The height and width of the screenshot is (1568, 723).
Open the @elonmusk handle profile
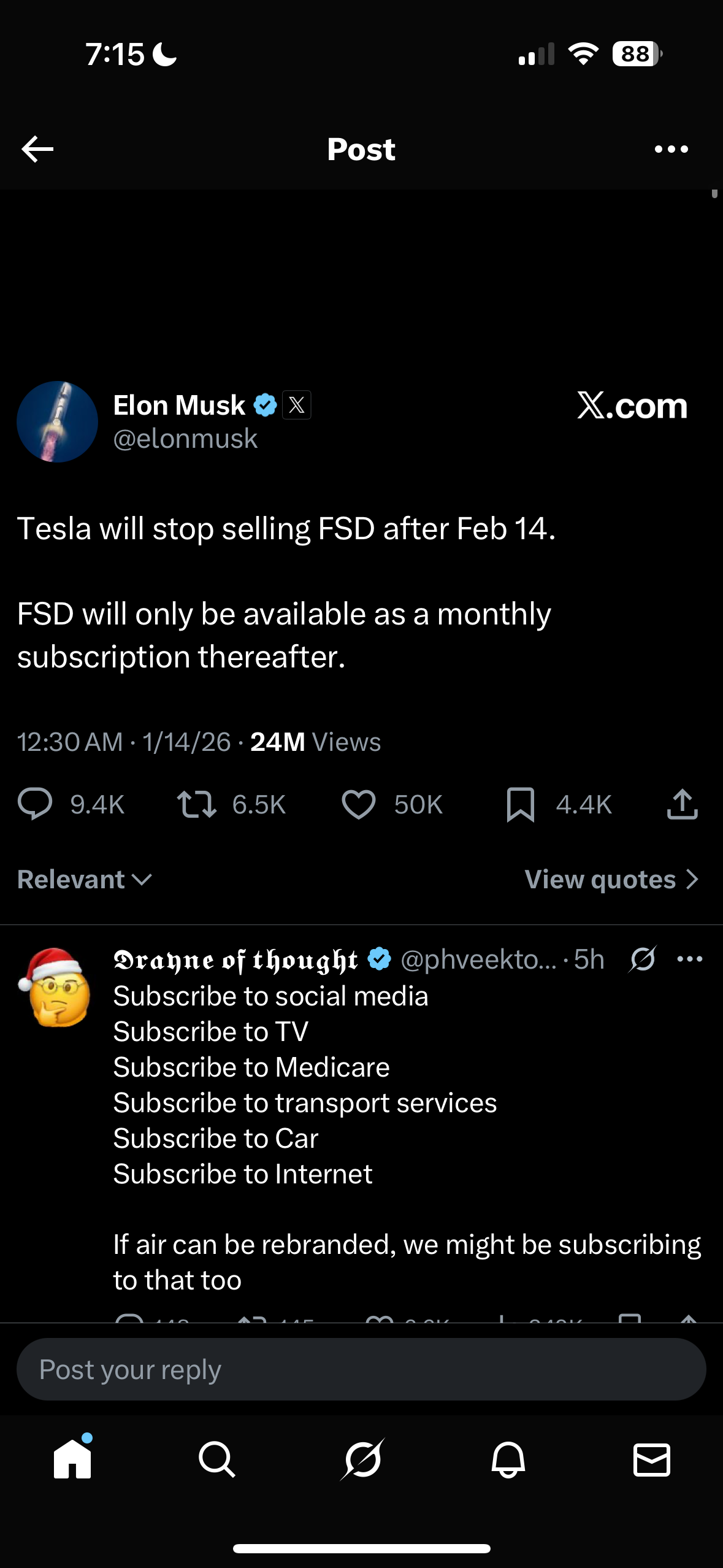point(185,439)
